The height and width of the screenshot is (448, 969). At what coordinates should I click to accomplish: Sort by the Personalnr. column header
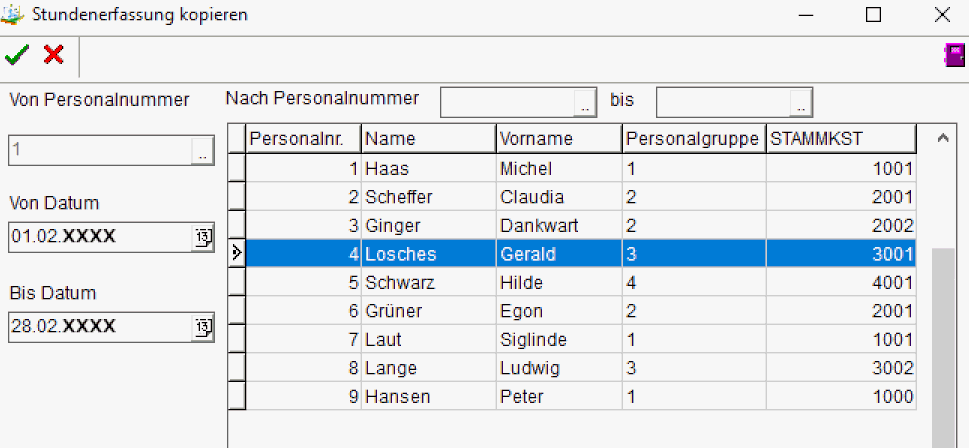303,138
